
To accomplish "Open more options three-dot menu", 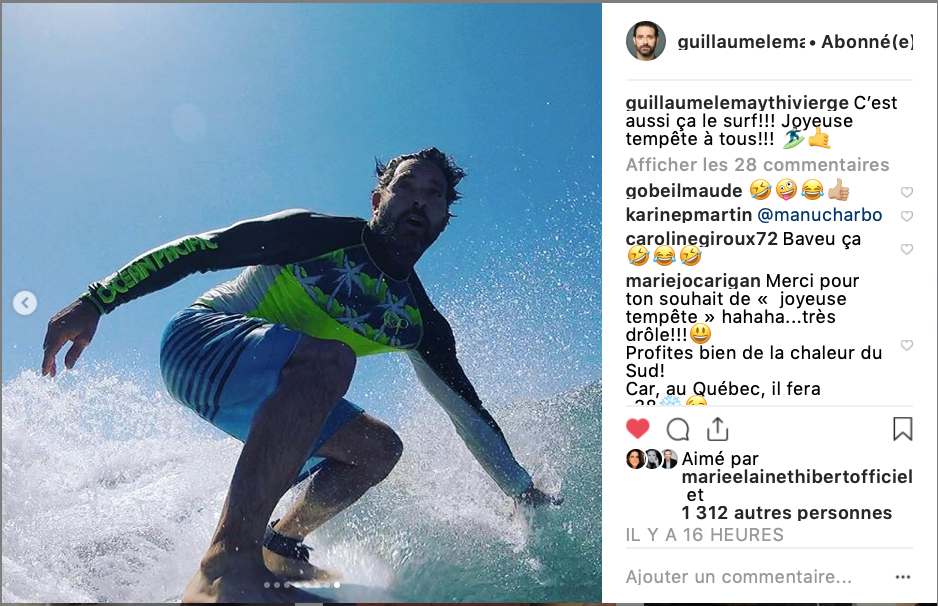I will tap(903, 577).
